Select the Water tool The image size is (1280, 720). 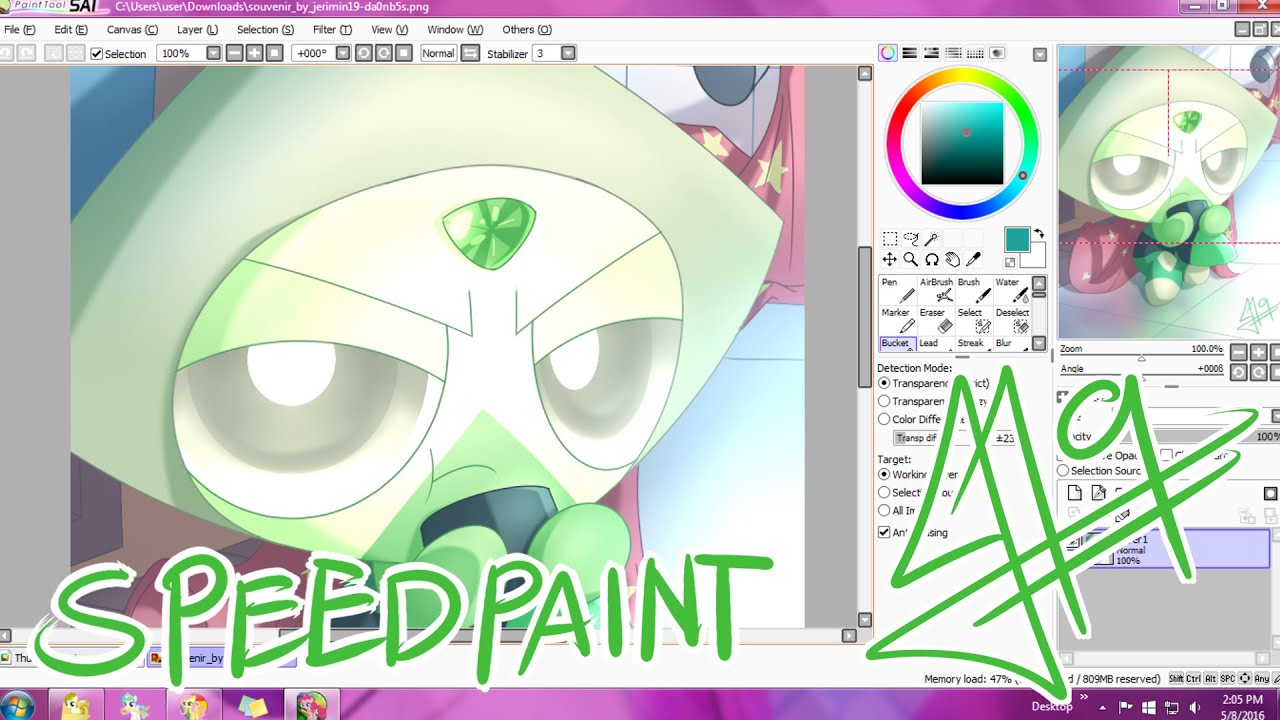pyautogui.click(x=1012, y=290)
